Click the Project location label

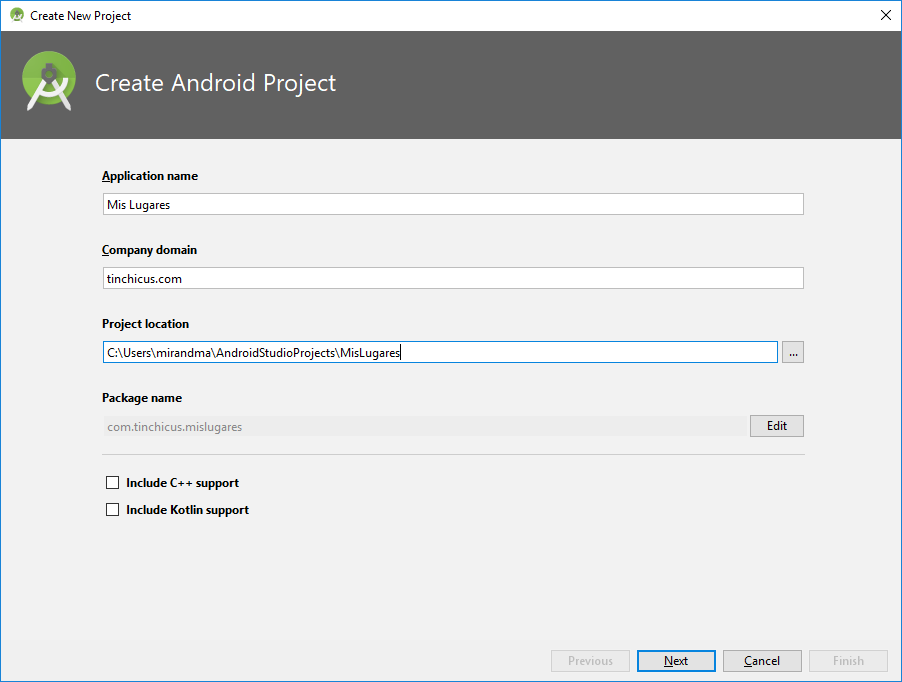coord(145,324)
